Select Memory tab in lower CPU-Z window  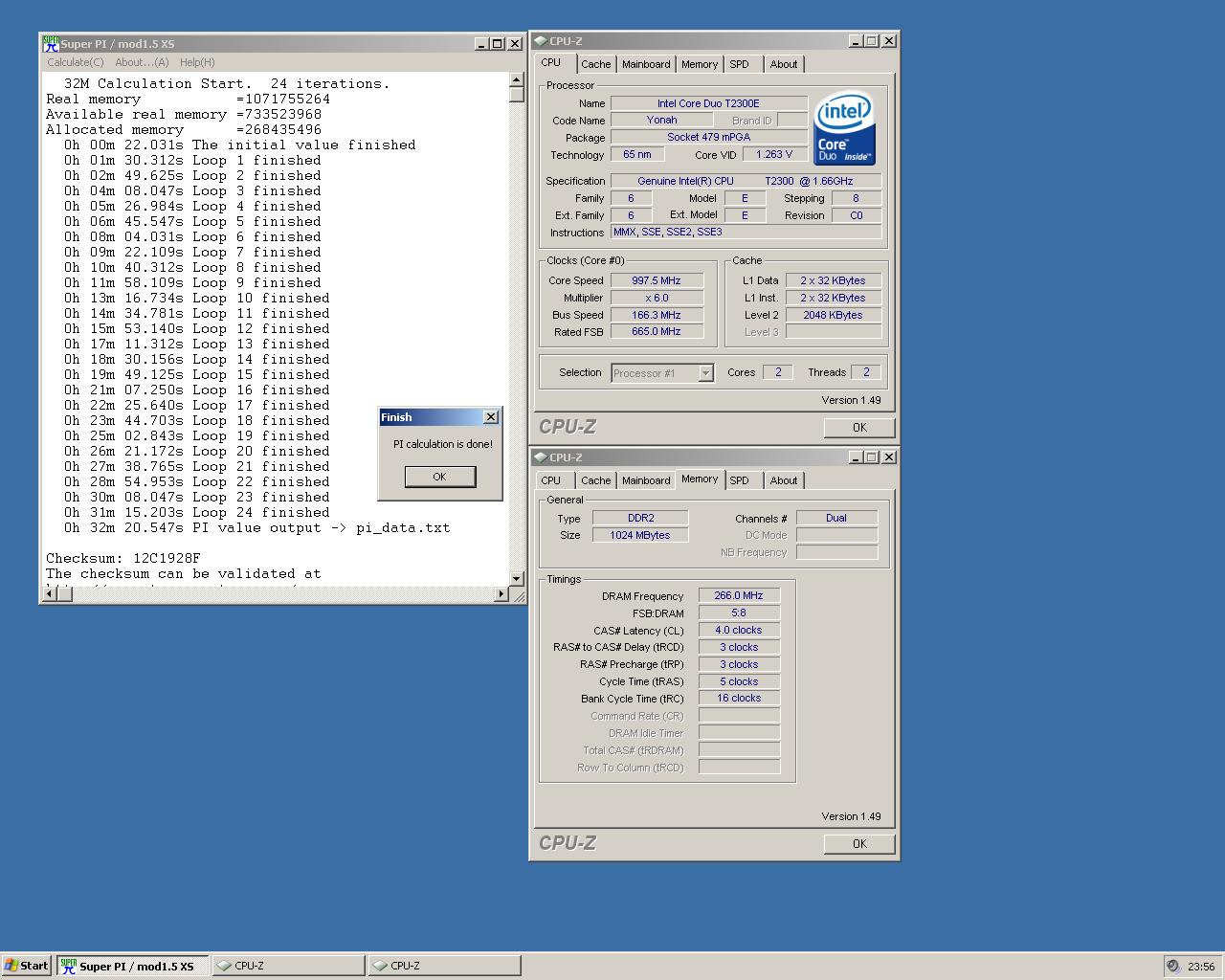click(x=700, y=479)
